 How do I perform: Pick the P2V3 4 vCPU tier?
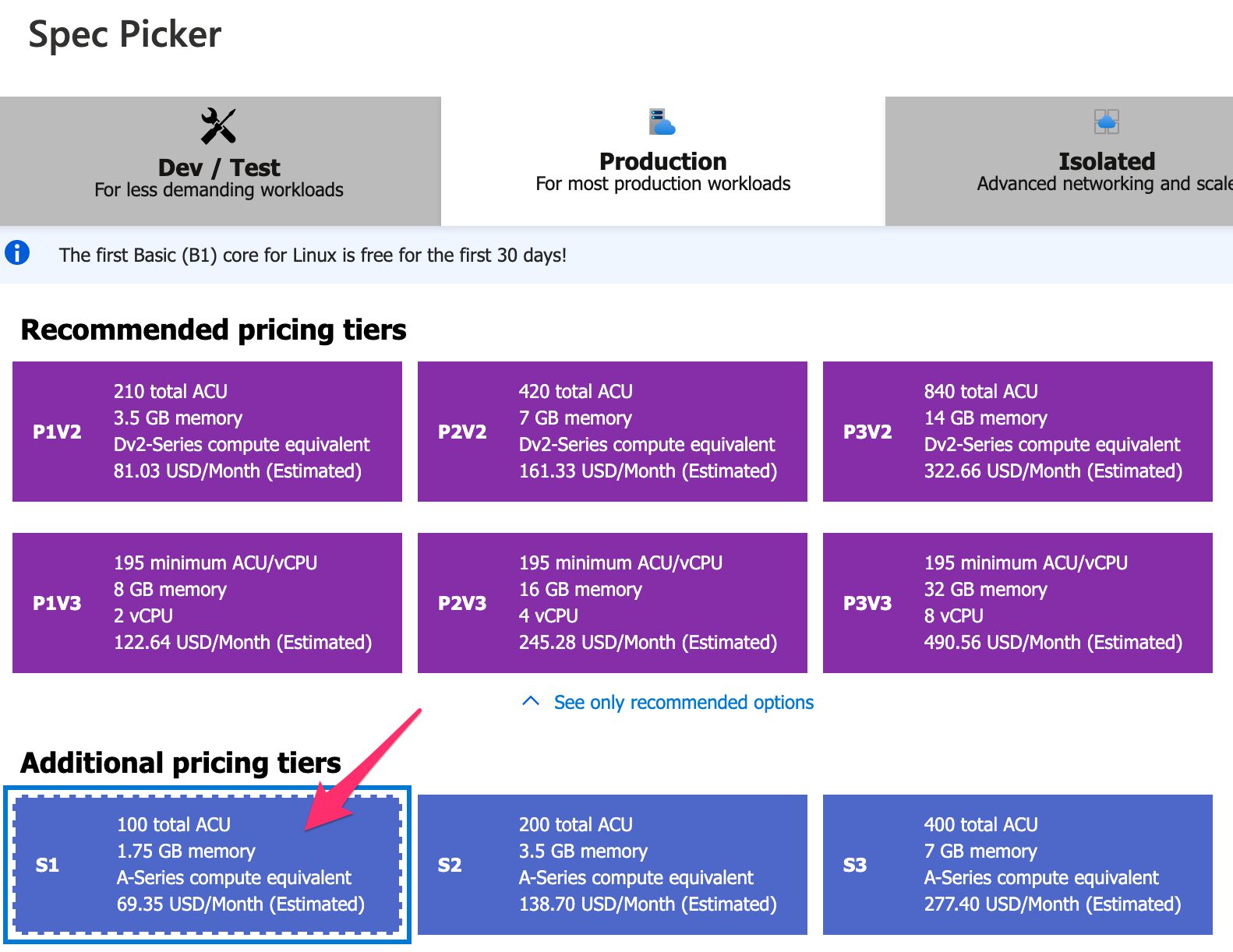(x=613, y=603)
